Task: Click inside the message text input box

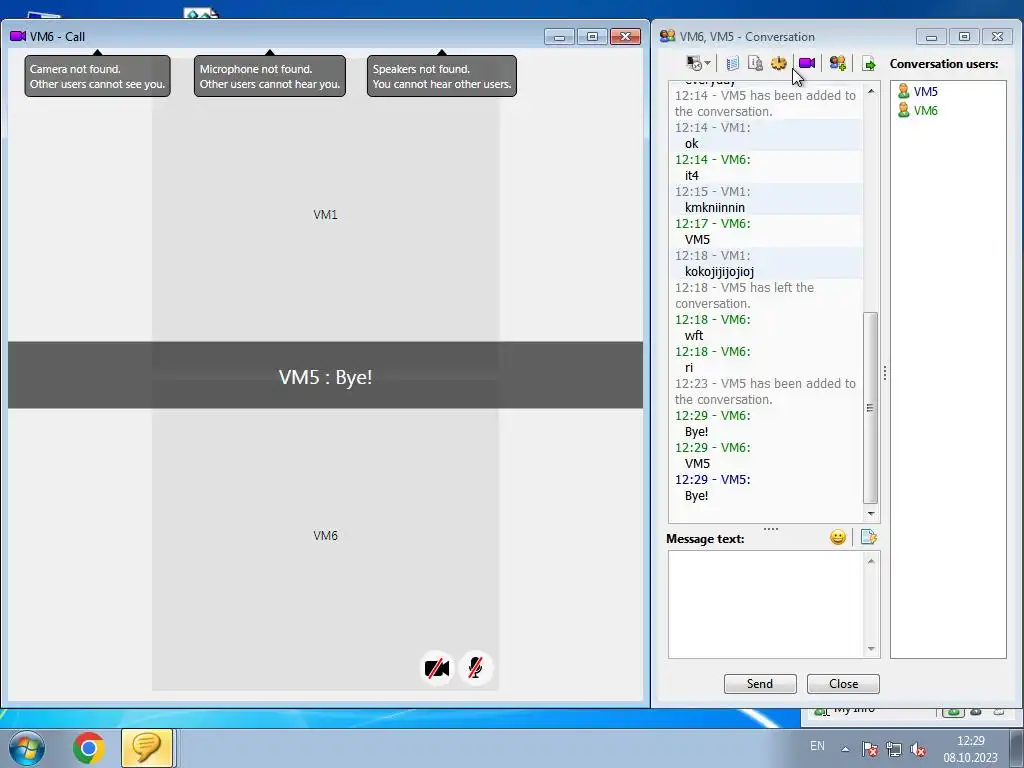Action: [766, 604]
